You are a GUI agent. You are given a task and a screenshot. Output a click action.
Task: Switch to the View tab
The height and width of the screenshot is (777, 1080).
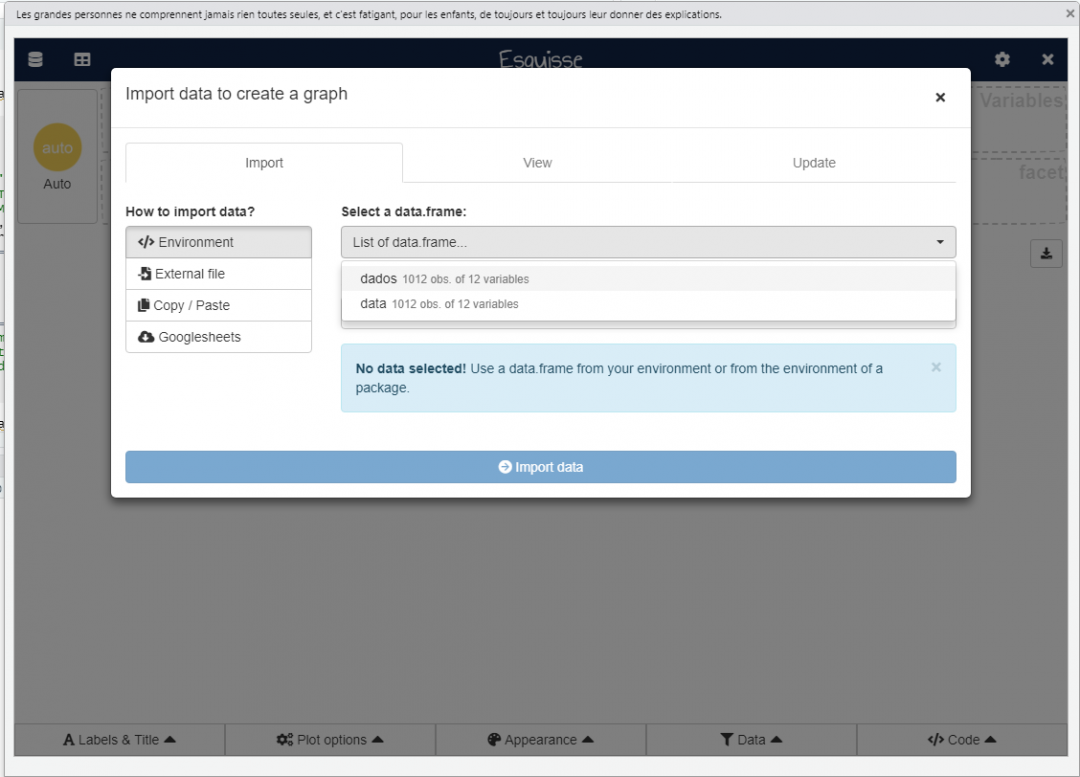tap(537, 163)
